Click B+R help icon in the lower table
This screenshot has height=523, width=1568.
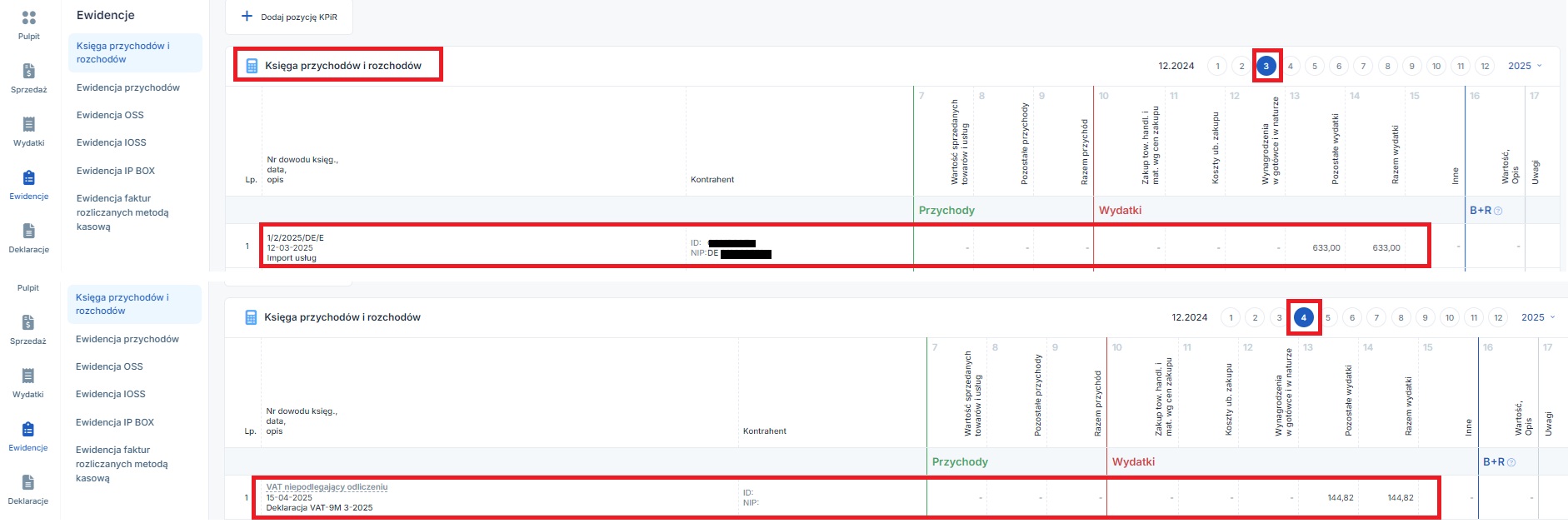coord(1511,462)
